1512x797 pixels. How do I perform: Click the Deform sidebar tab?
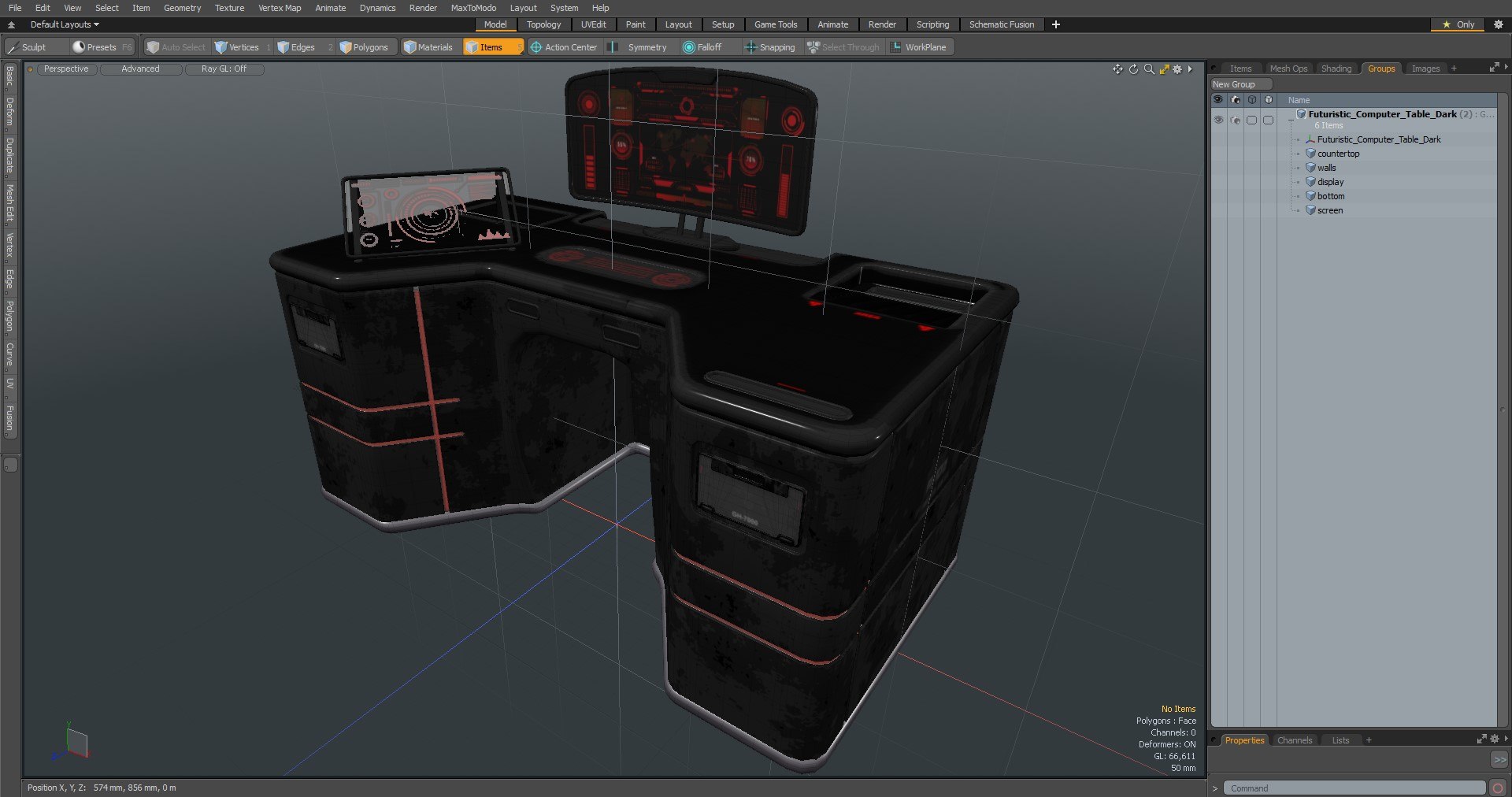click(x=9, y=113)
